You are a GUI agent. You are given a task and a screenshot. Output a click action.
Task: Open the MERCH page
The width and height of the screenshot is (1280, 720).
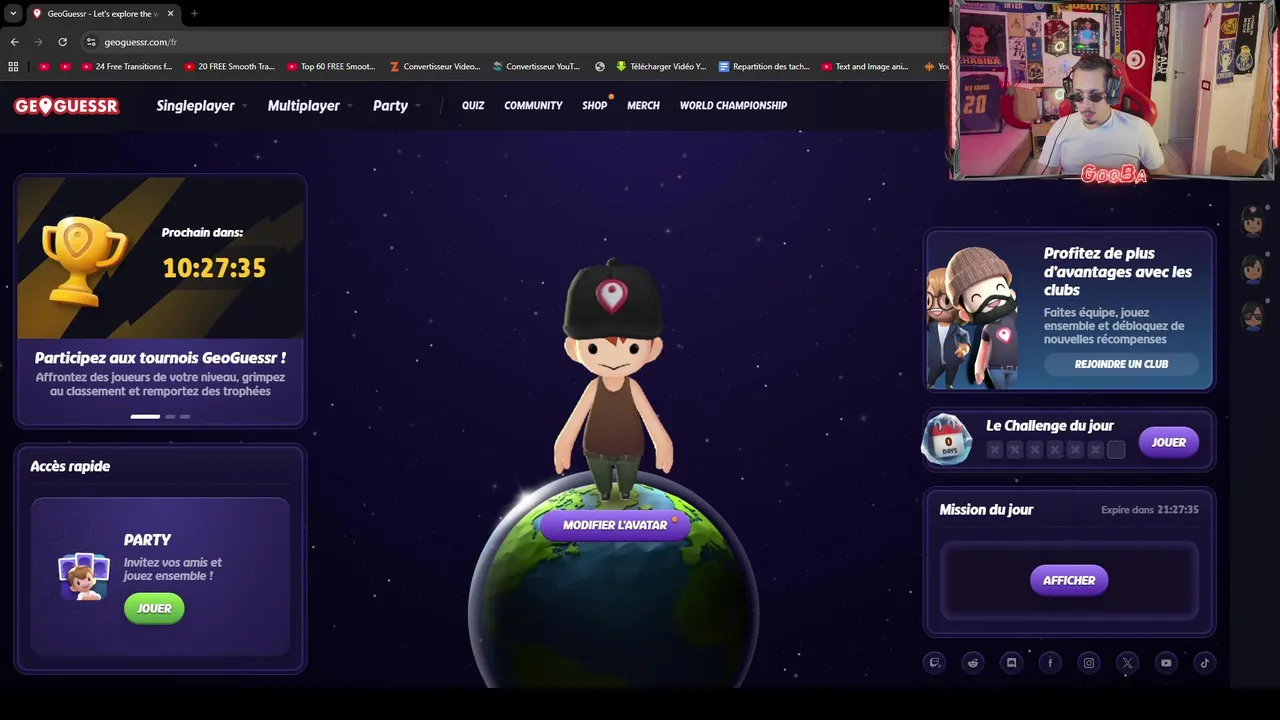click(x=643, y=106)
